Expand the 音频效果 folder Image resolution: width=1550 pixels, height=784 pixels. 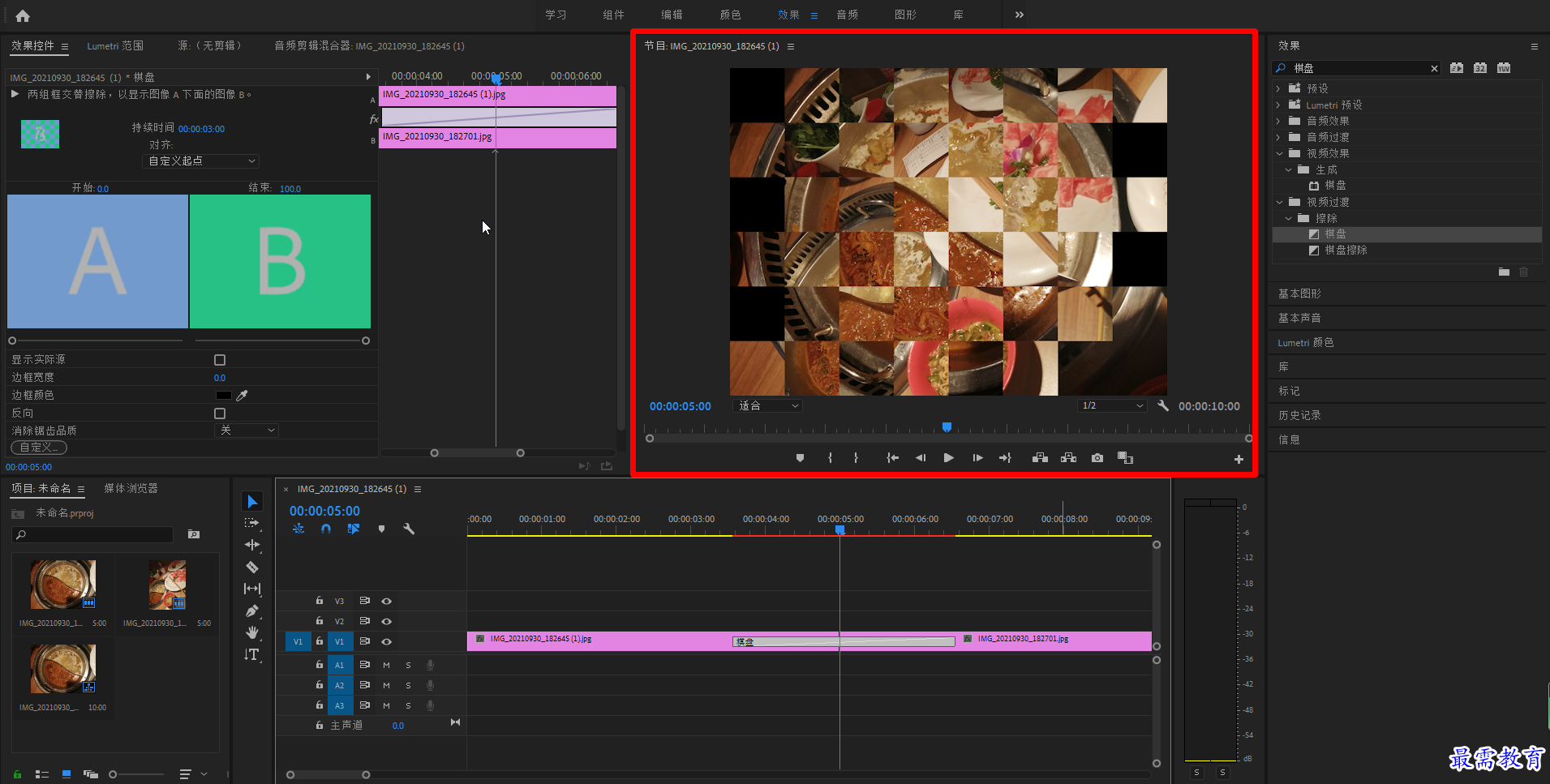[x=1279, y=121]
